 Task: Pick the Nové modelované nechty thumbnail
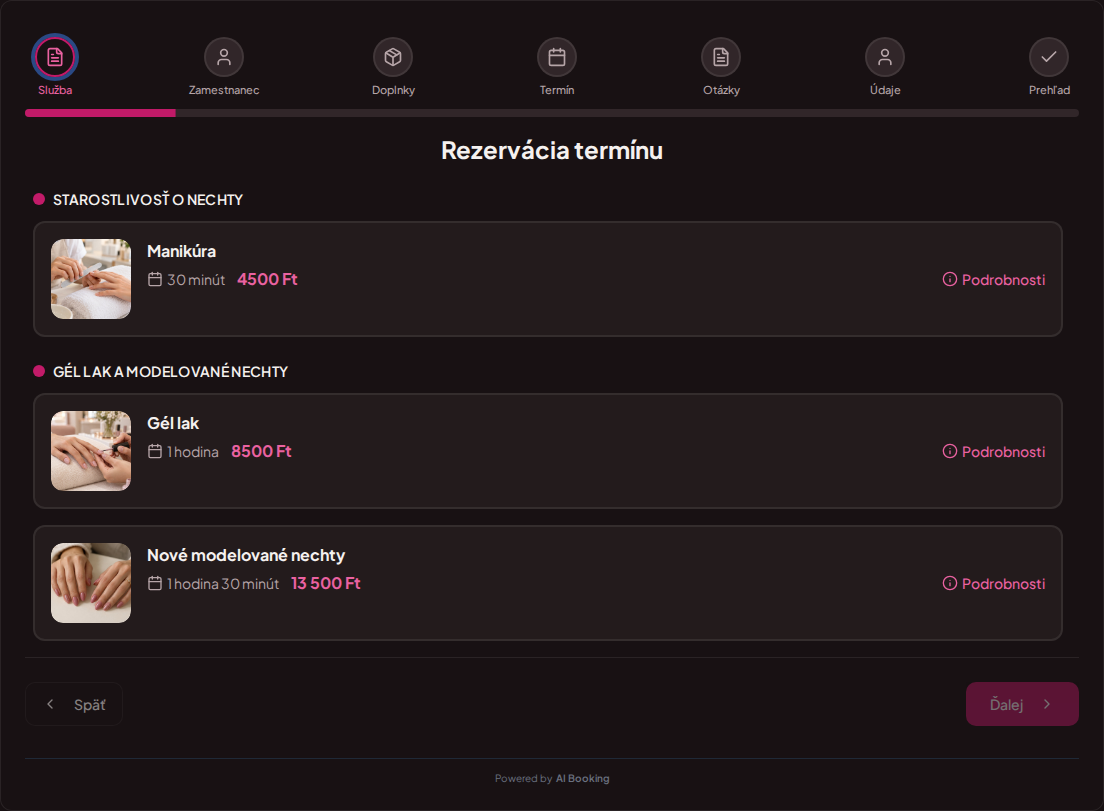pos(91,583)
